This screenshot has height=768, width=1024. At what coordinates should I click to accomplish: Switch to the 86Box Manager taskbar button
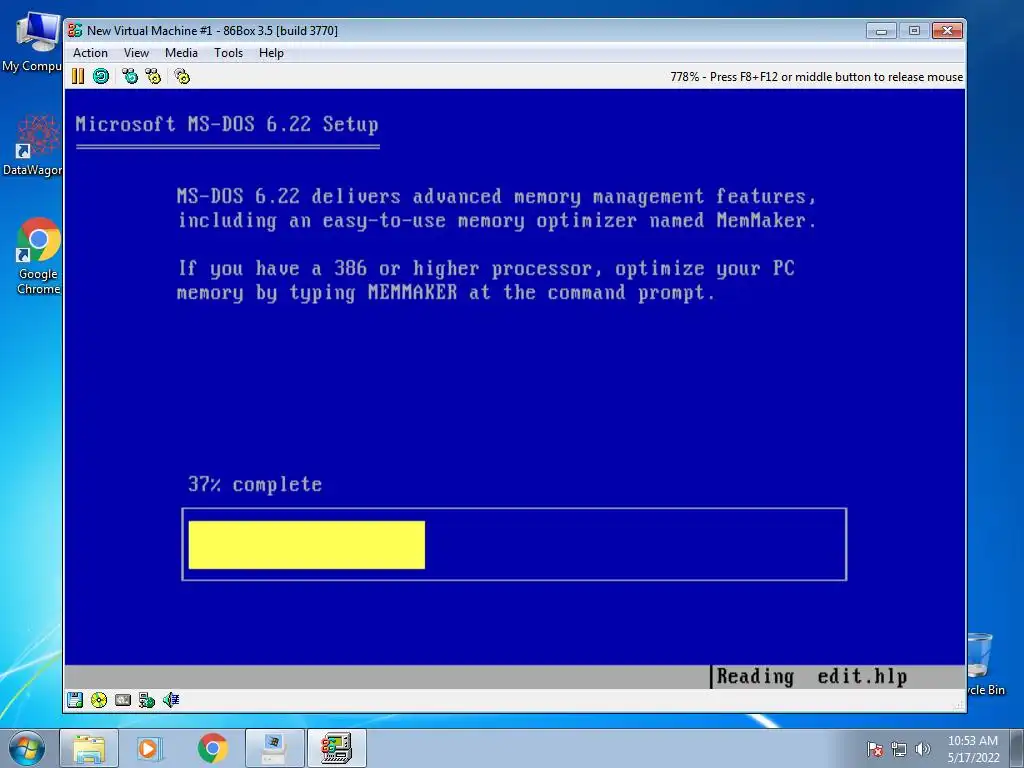[274, 748]
